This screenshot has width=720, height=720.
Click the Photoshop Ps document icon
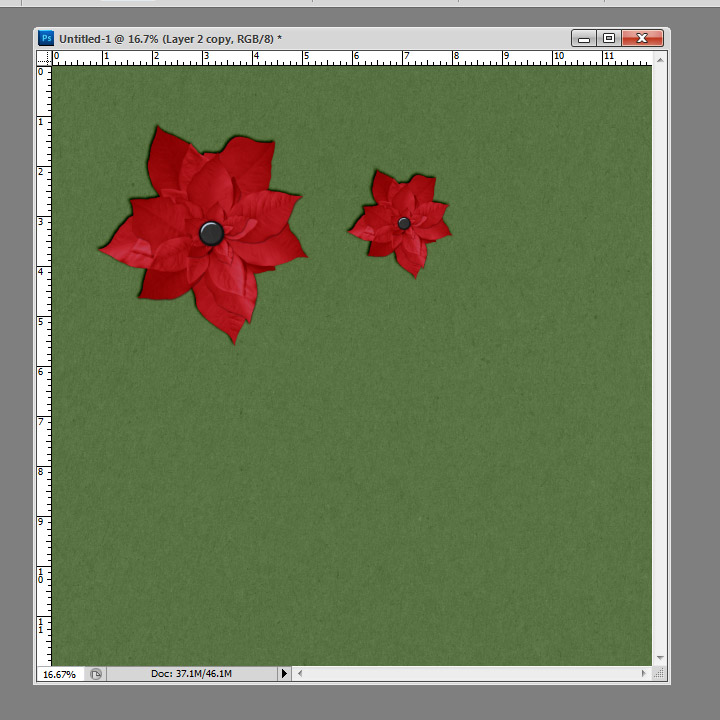(x=46, y=38)
